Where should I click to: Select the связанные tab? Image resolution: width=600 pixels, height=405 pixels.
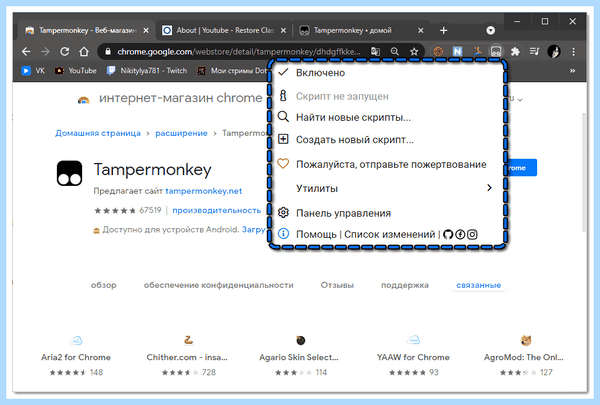[478, 285]
